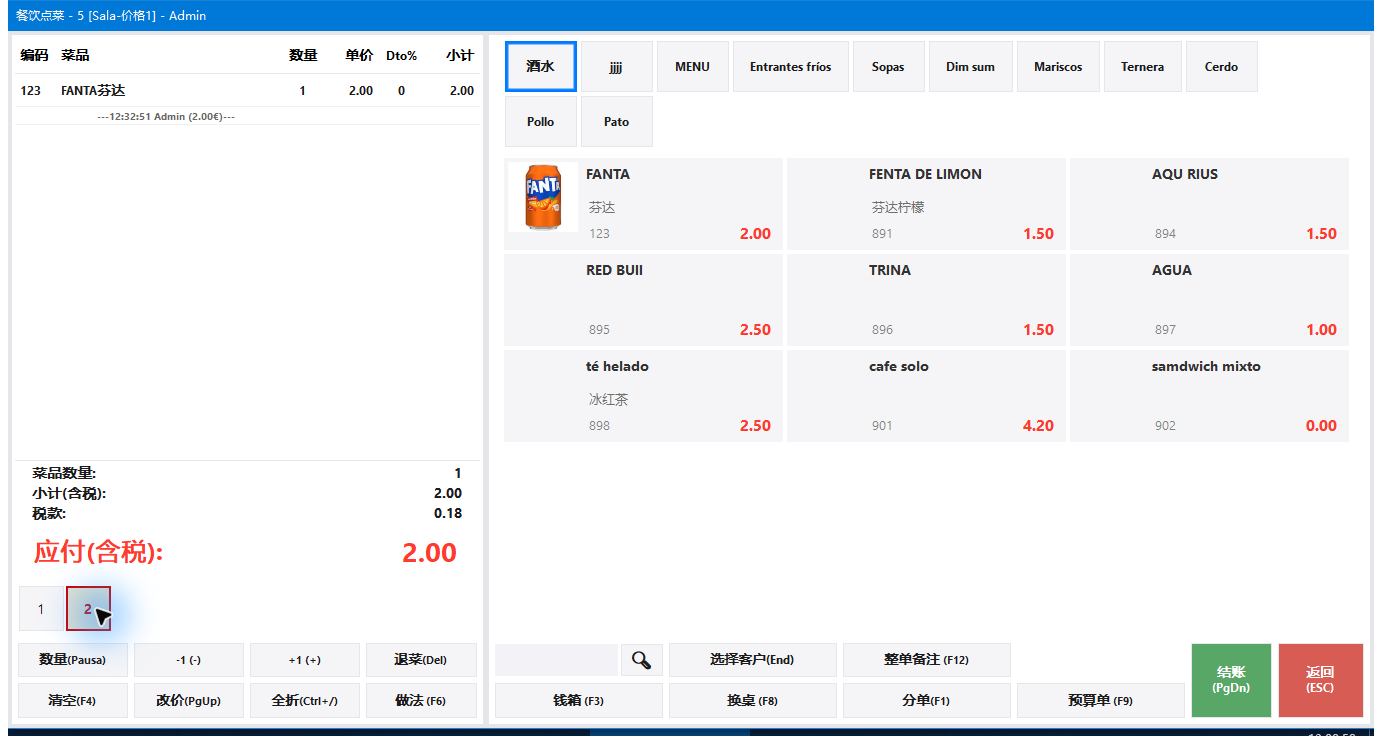Choose a customer via 选择客户(End)
The height and width of the screenshot is (736, 1382).
(x=752, y=660)
